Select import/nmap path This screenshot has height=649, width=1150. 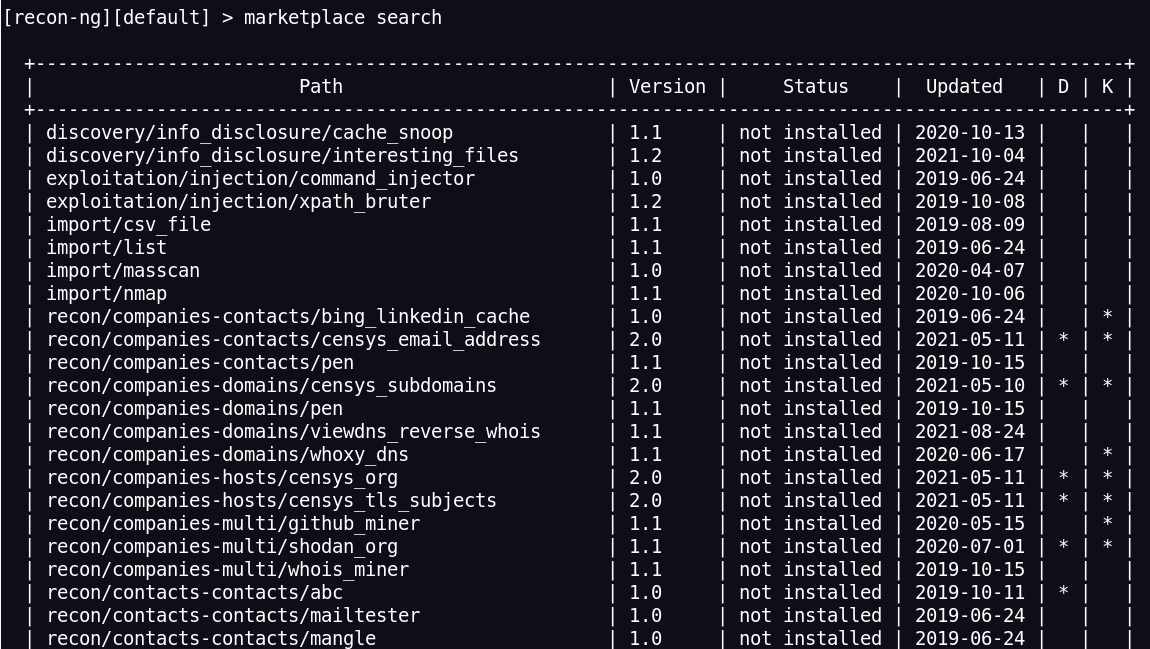coord(106,293)
